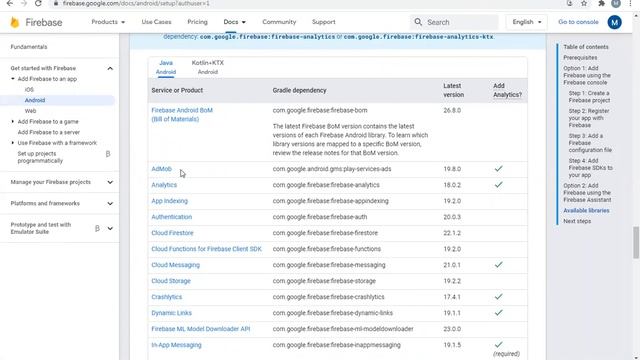Open Add Firebase to a server
Image resolution: width=640 pixels, height=360 pixels.
(x=49, y=132)
